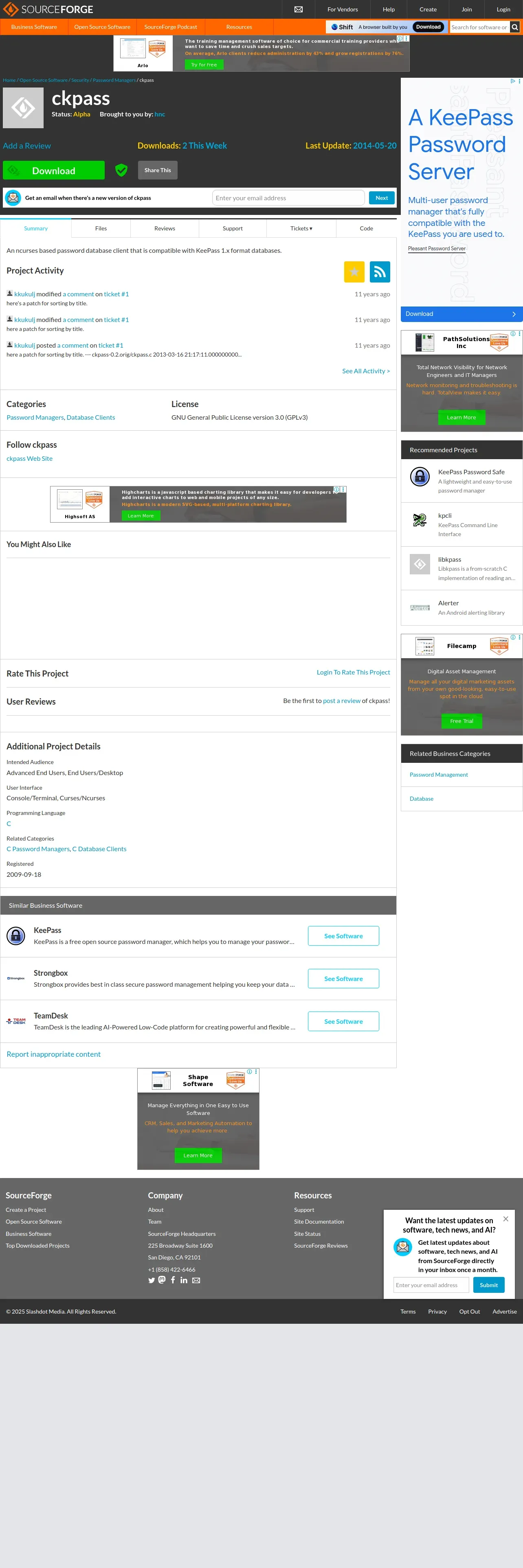Open the RSS feed icon
The width and height of the screenshot is (523, 1568).
pos(380,272)
